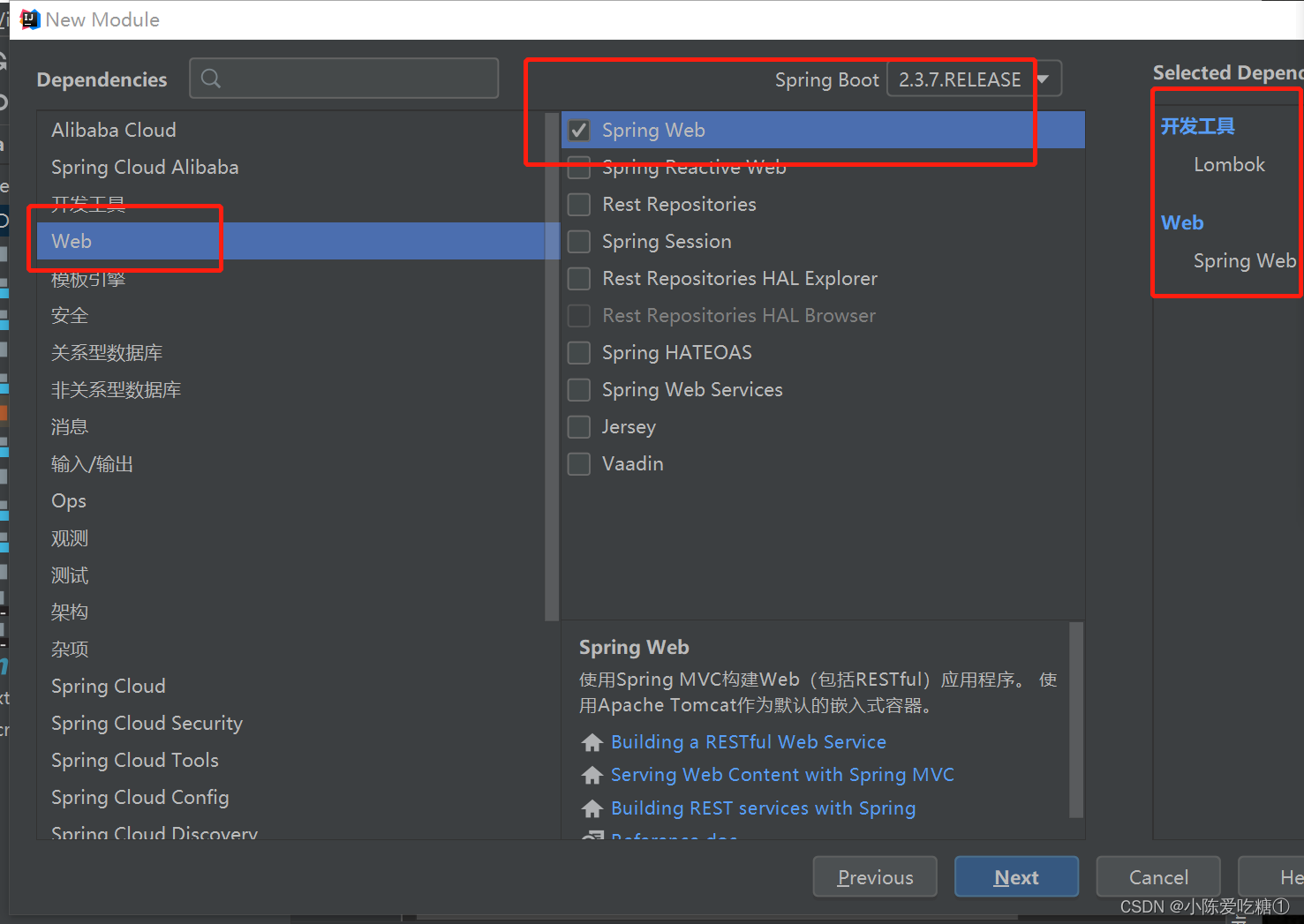Click the Spring Web description scrollbar
Screen dimensions: 1304x924
1076,719
